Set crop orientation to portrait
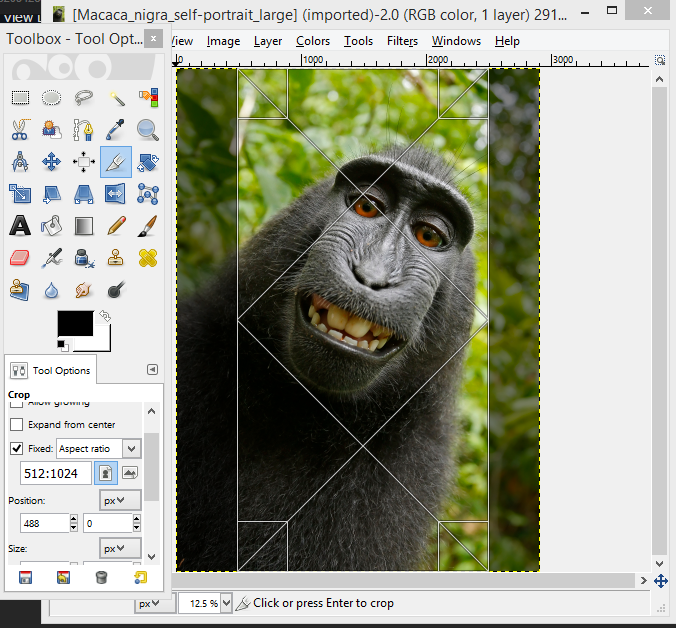Image resolution: width=676 pixels, height=628 pixels. (106, 473)
